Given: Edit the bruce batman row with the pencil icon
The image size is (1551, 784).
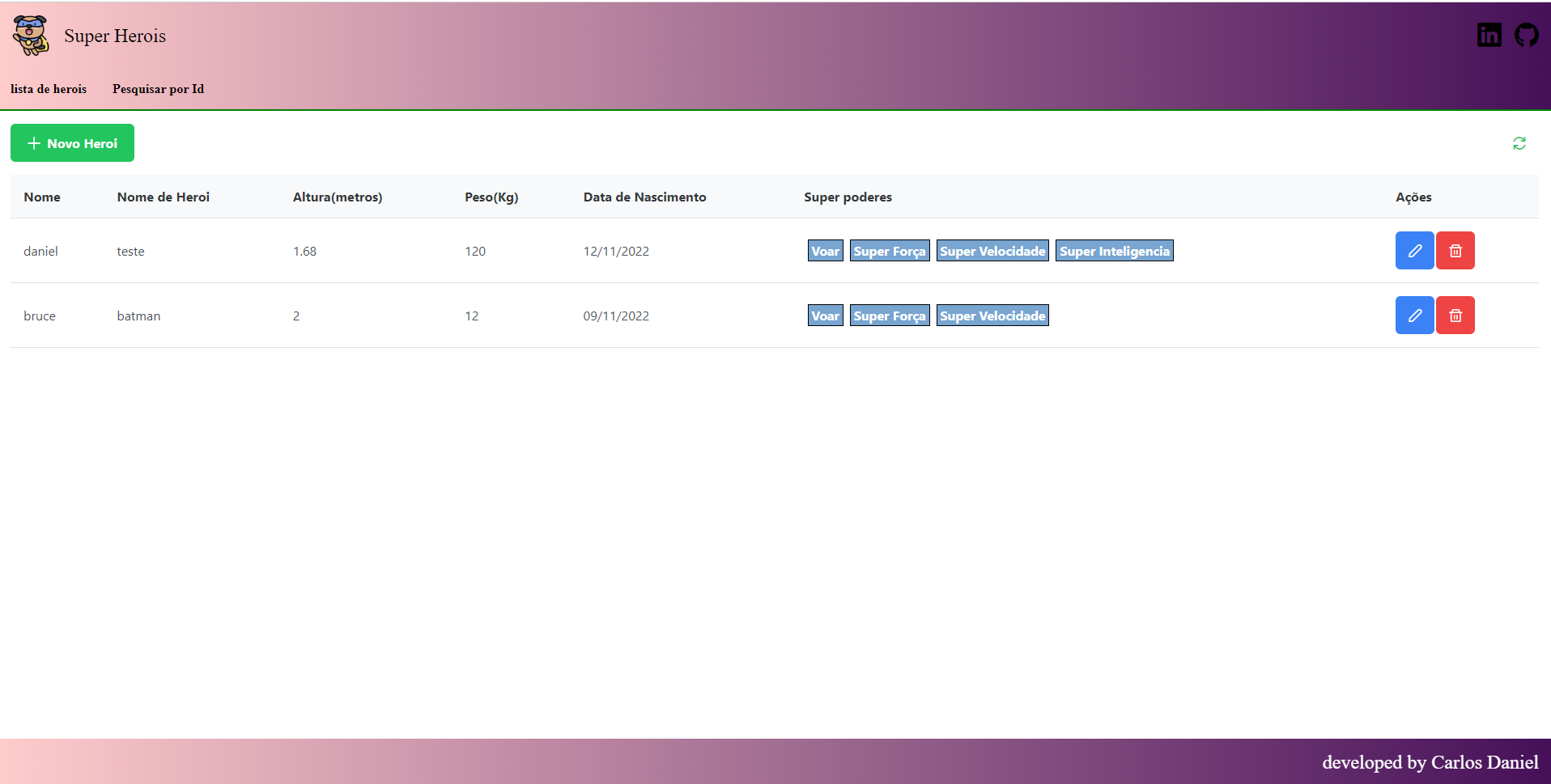Looking at the screenshot, I should click(1414, 316).
